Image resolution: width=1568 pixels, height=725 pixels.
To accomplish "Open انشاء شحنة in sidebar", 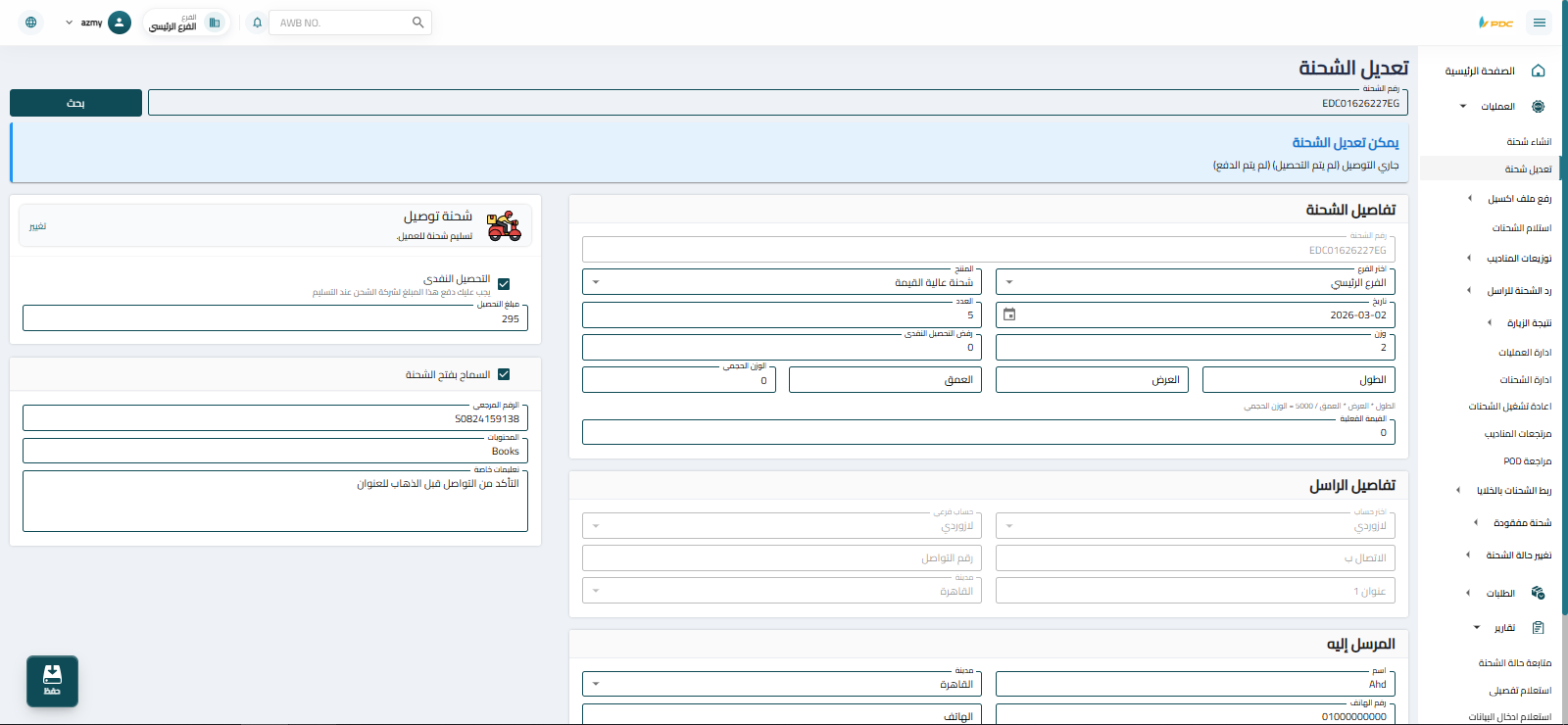I will tap(1529, 142).
